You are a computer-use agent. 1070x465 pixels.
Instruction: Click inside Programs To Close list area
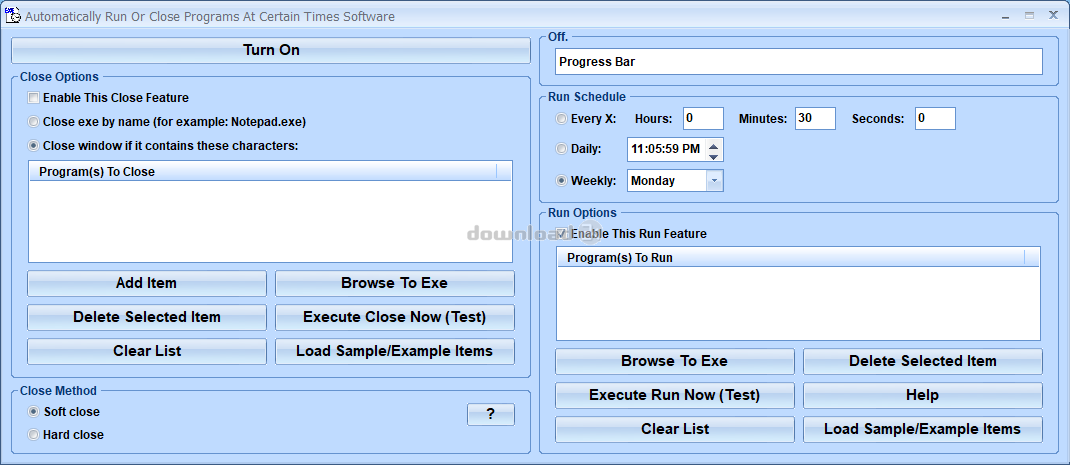pyautogui.click(x=270, y=221)
